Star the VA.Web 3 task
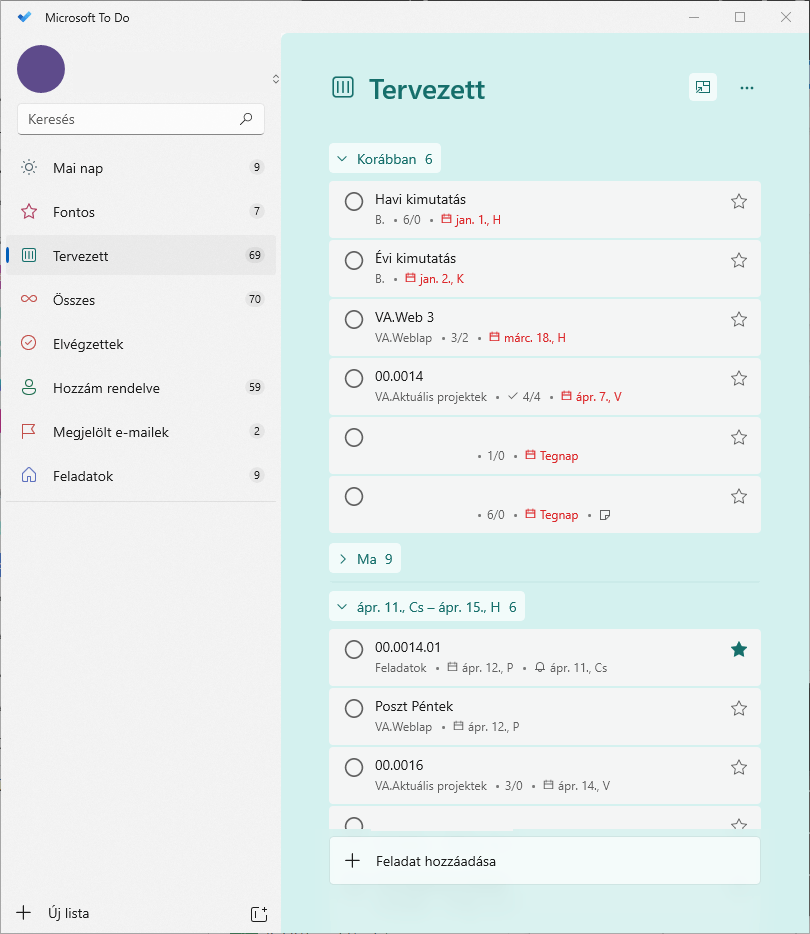 739,320
